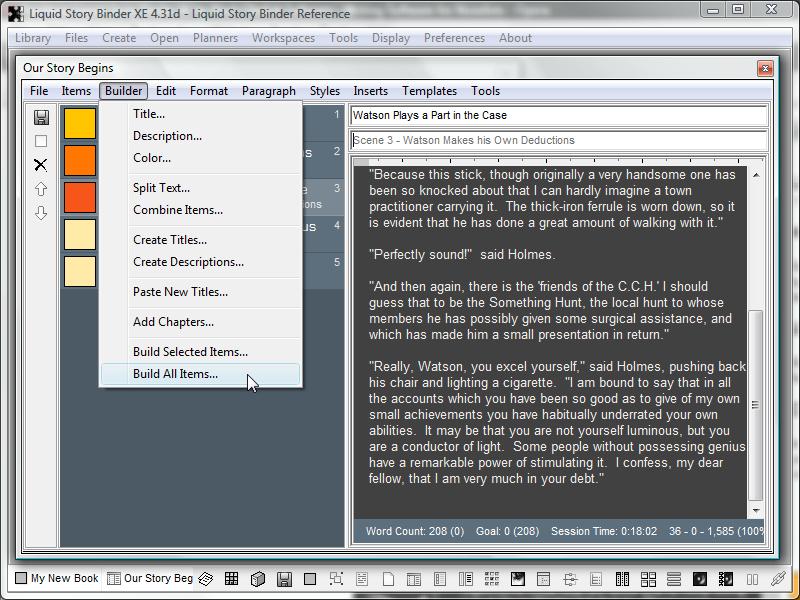This screenshot has height=600, width=800.
Task: Move item up with the up arrow icon
Action: (41, 189)
